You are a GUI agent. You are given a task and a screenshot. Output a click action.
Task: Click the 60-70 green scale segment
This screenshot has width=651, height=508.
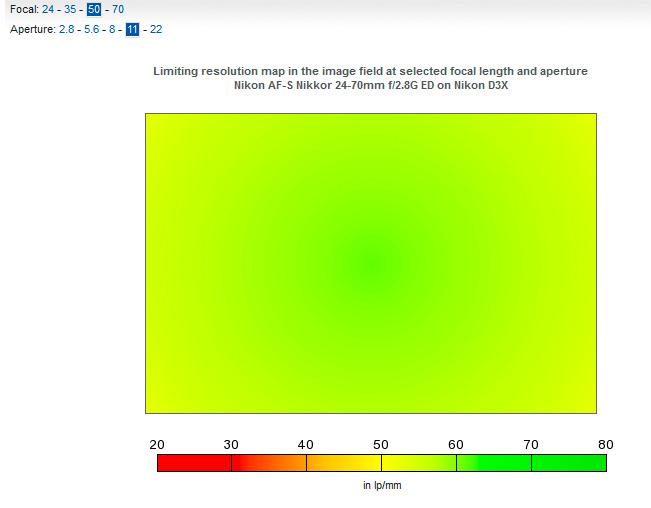(x=494, y=463)
